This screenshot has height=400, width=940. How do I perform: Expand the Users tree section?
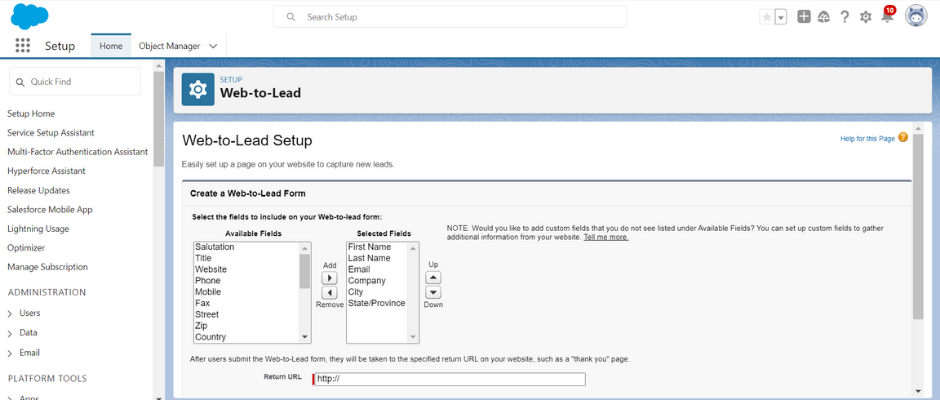click(x=10, y=314)
